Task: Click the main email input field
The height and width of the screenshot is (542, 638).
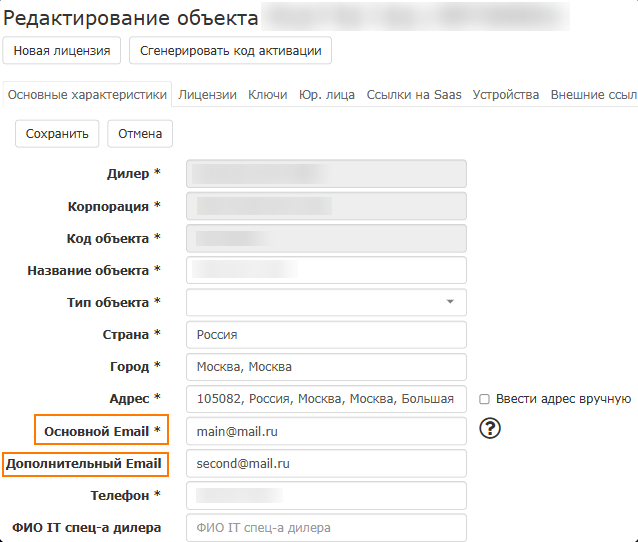Action: 327,431
